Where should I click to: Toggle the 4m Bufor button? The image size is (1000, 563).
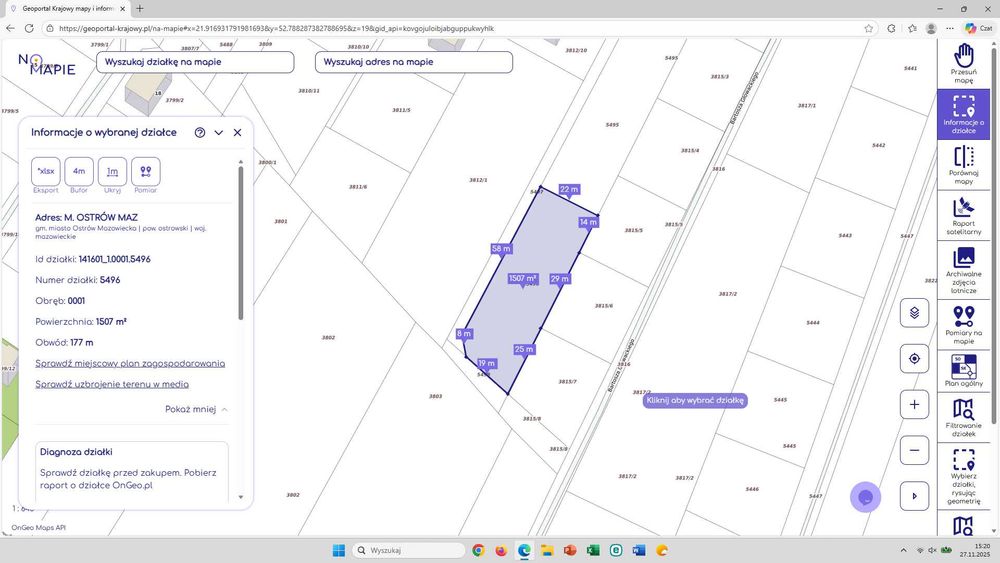click(79, 175)
